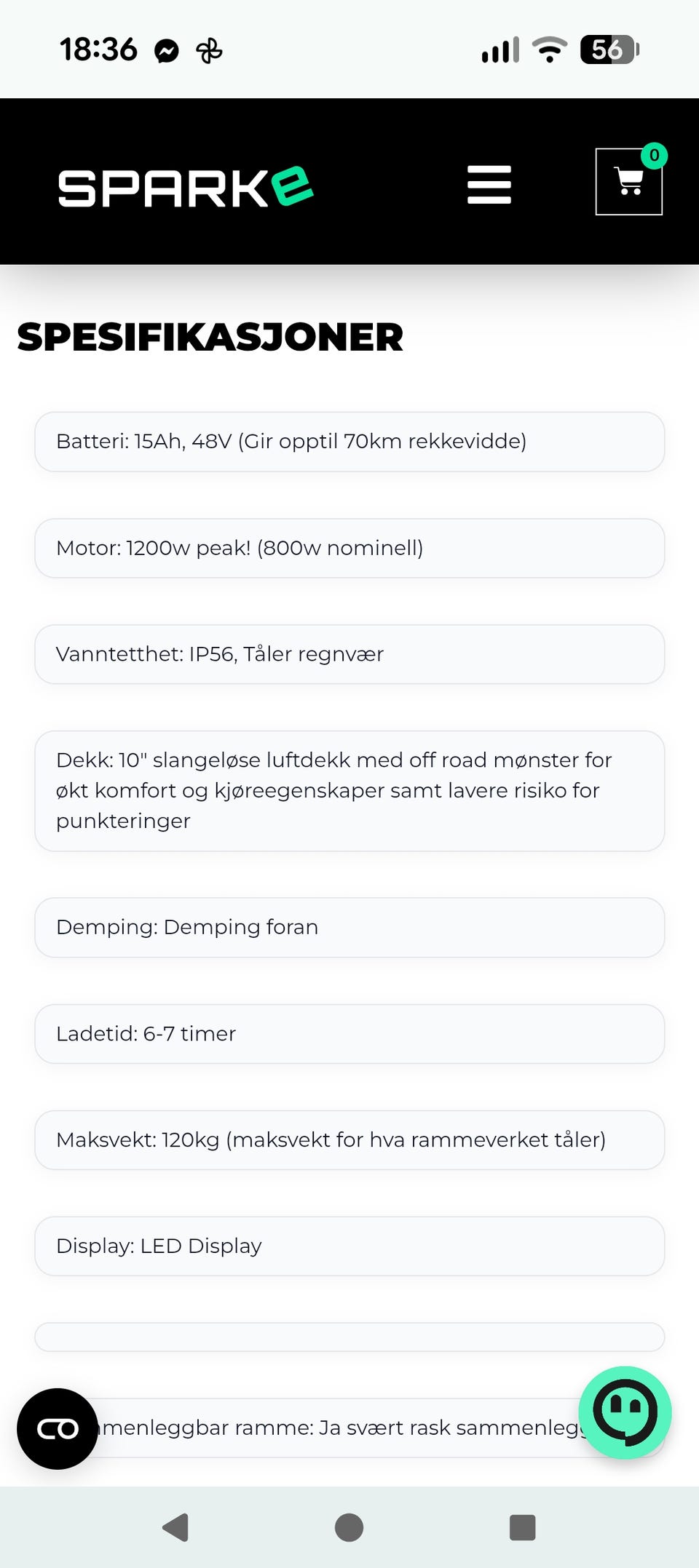Tap the battery indicator showing 56
This screenshot has height=1568, width=699.
pyautogui.click(x=609, y=49)
